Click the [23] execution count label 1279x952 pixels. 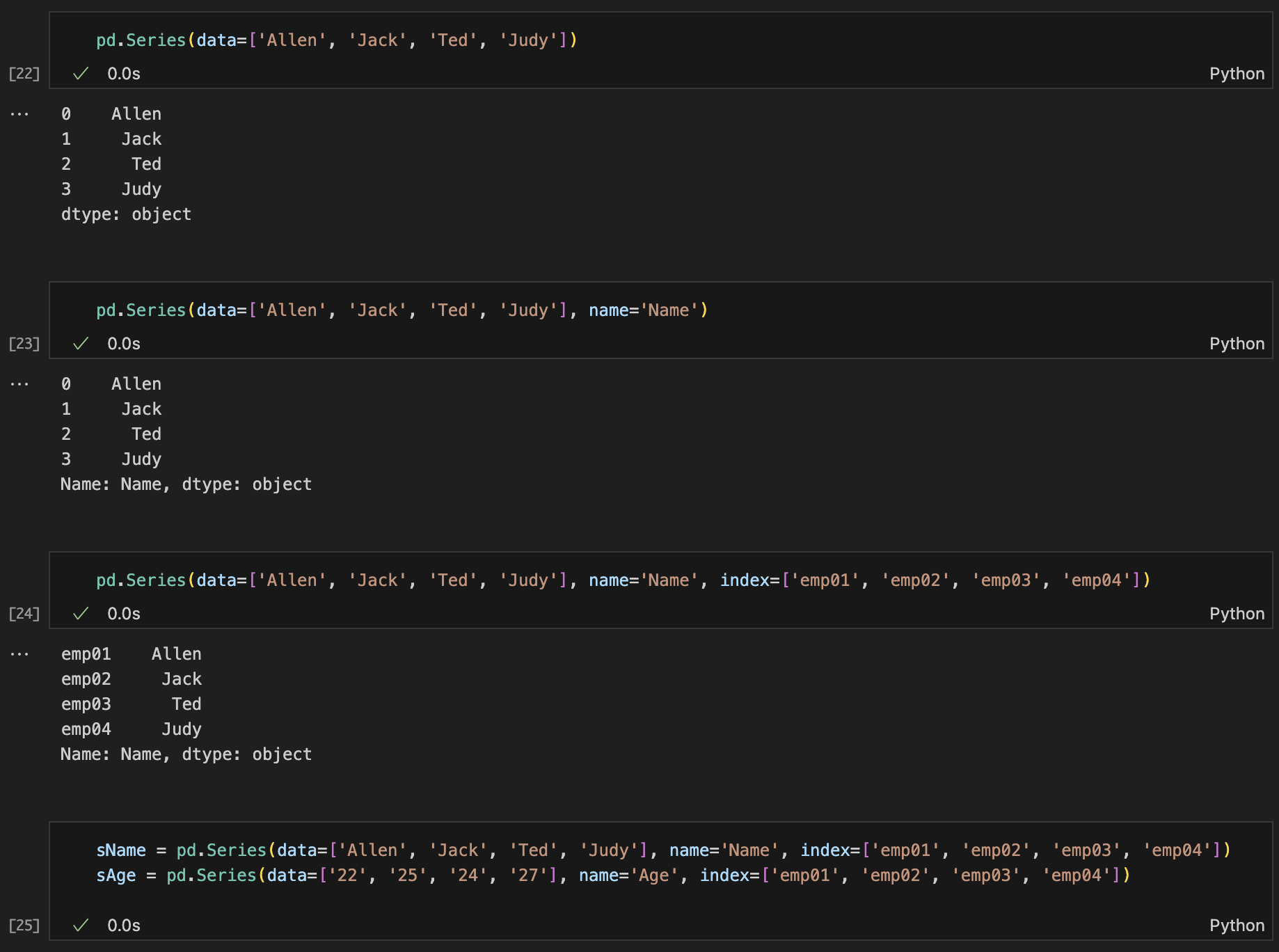point(24,344)
